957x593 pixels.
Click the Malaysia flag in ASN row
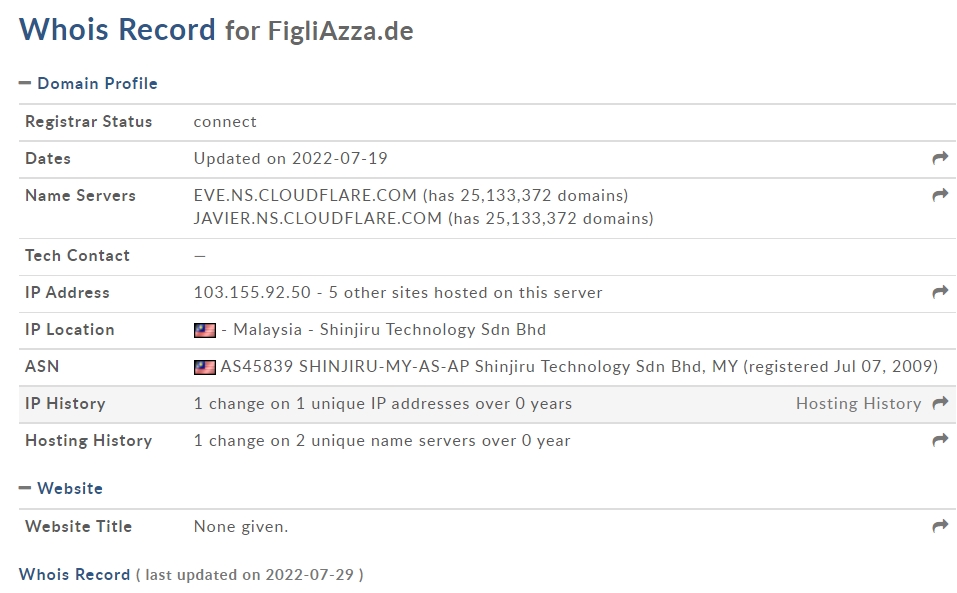click(204, 367)
